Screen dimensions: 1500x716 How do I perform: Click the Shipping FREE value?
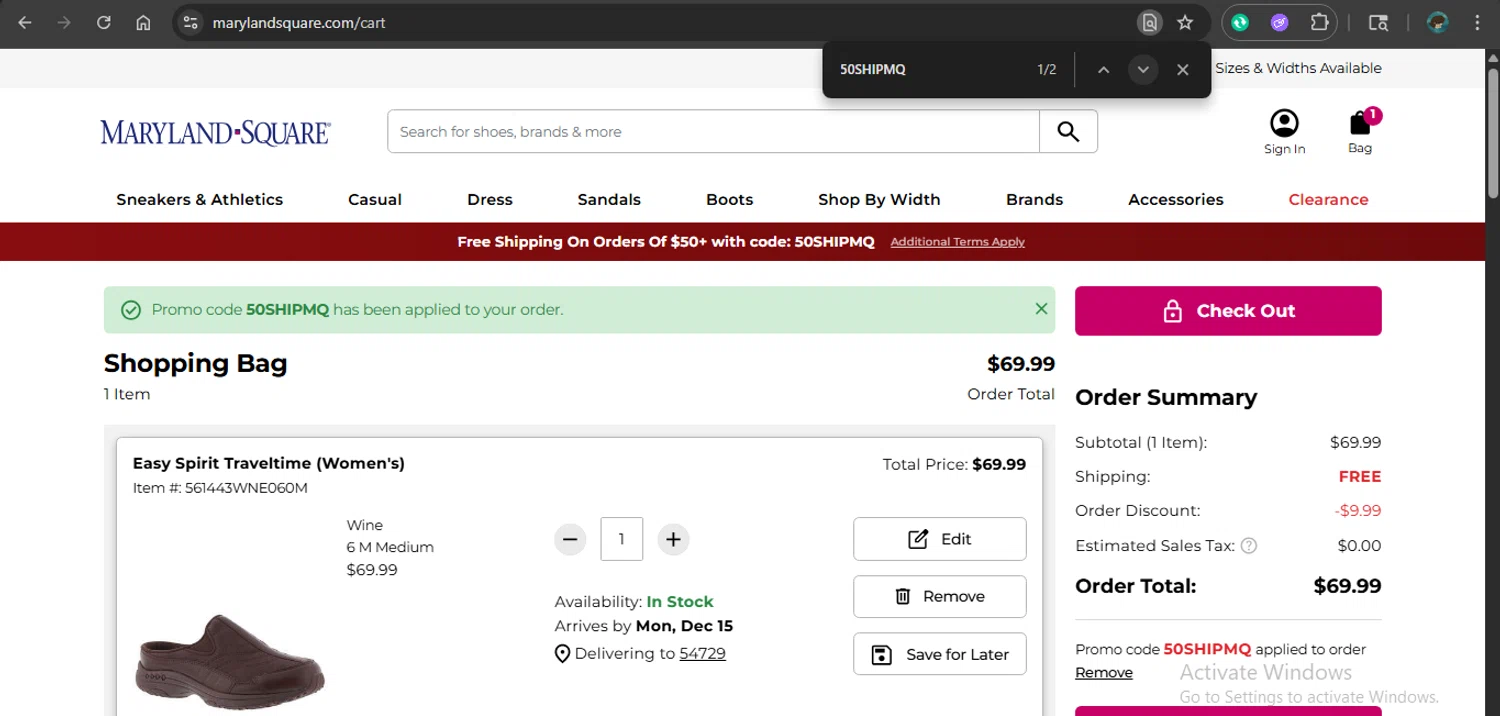click(x=1359, y=477)
